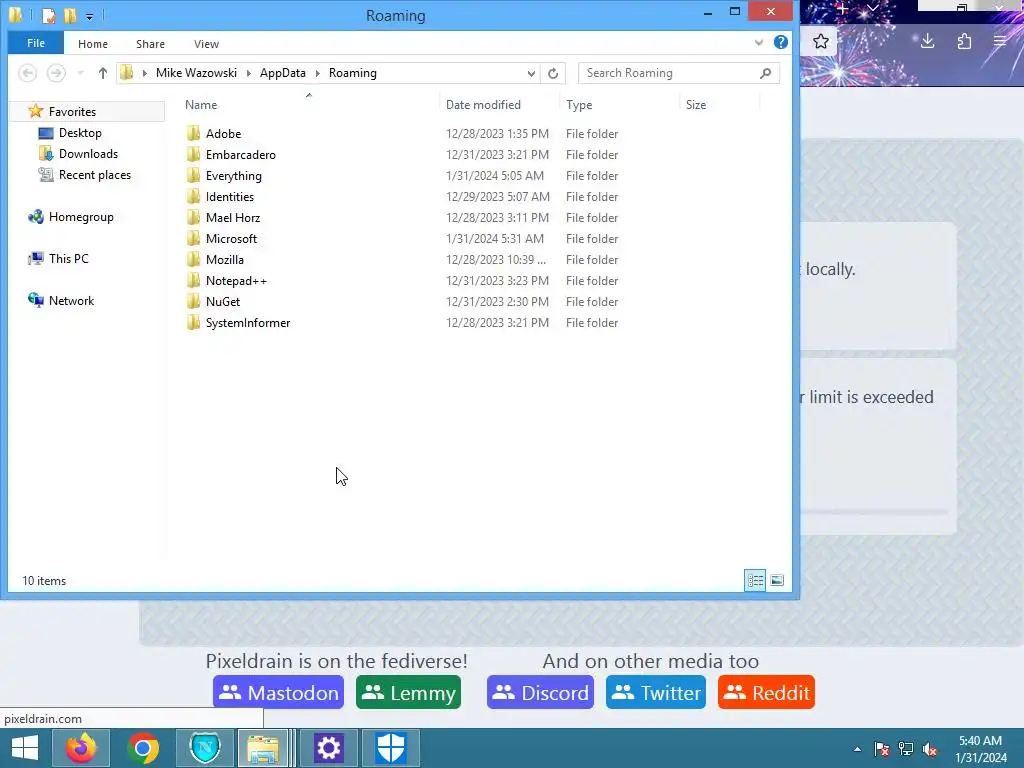
Task: Open the View ribbon tab
Action: click(x=206, y=44)
